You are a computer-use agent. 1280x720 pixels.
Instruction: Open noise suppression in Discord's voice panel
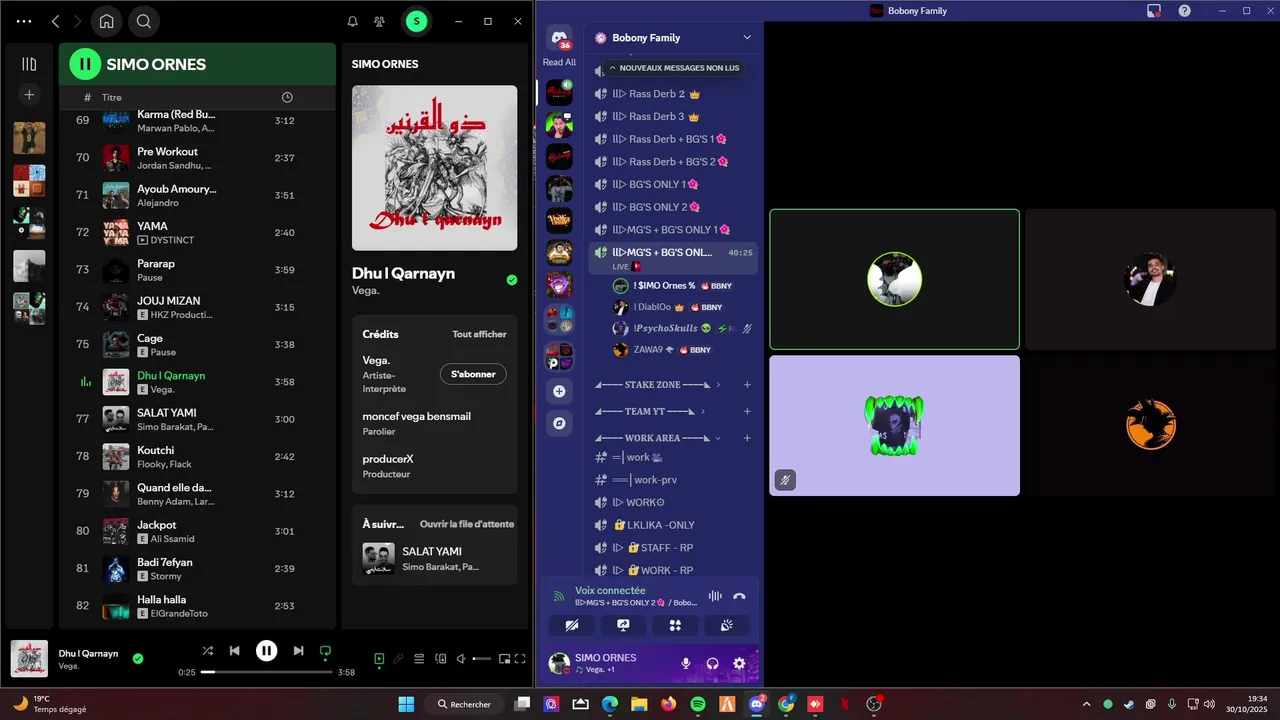pos(715,596)
